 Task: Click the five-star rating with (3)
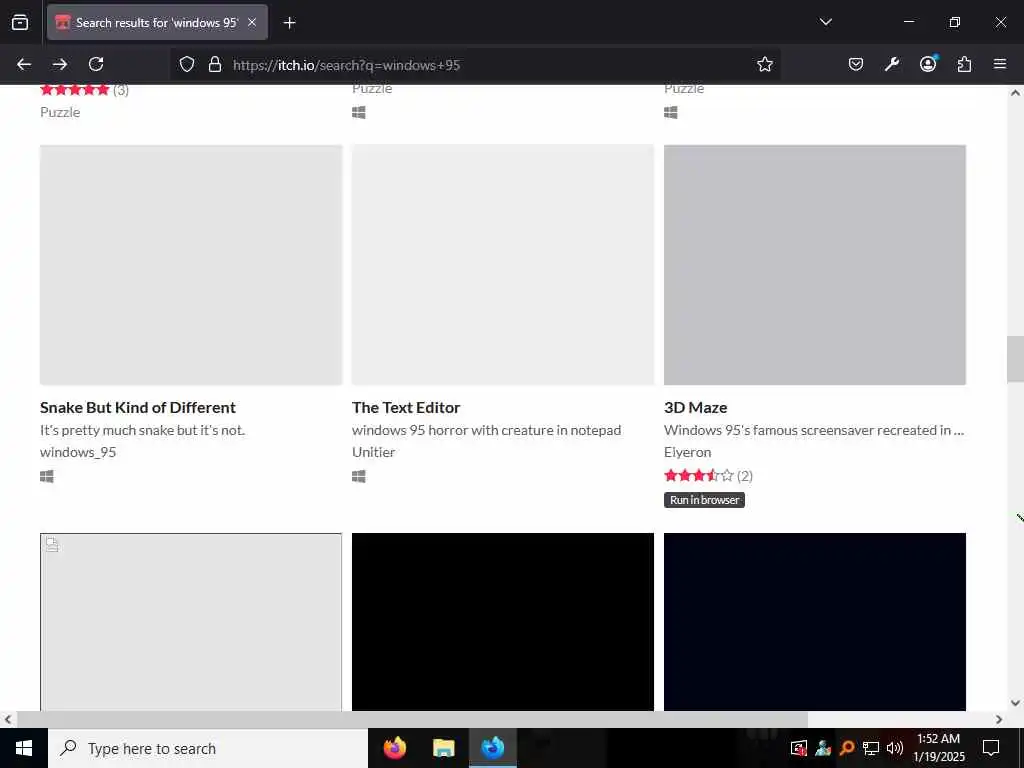(74, 90)
